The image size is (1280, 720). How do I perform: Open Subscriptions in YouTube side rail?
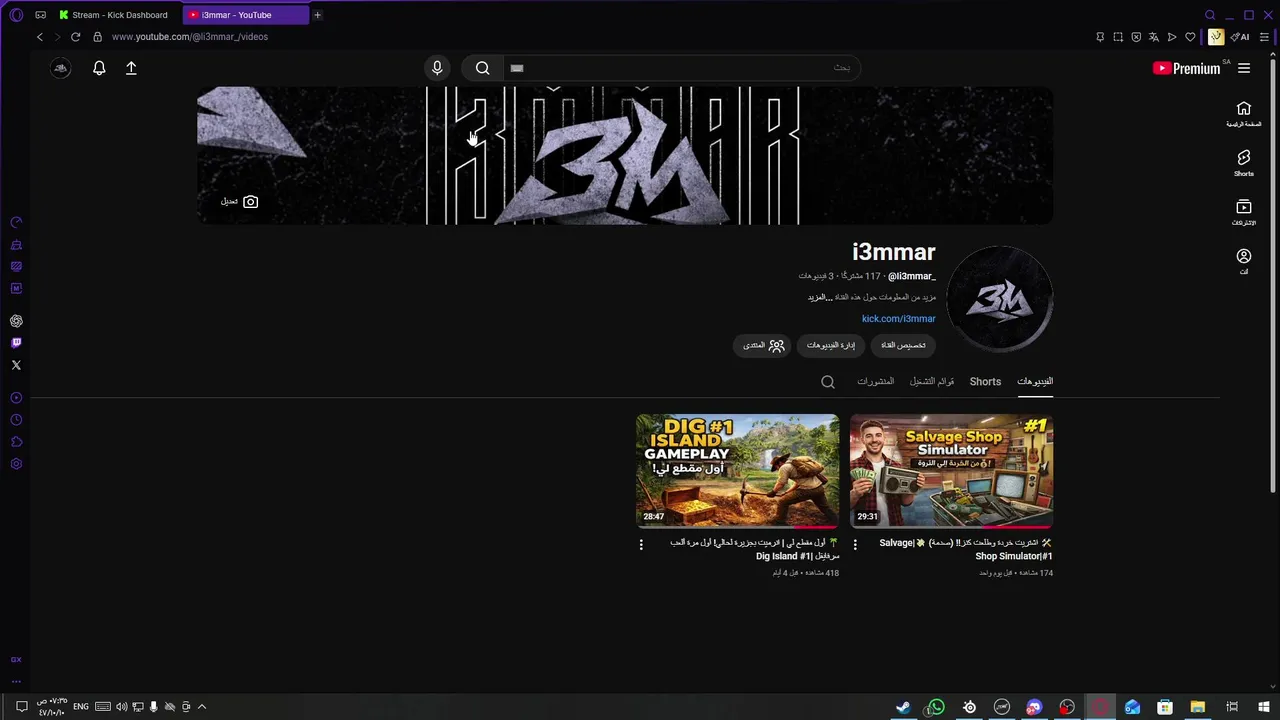tap(1244, 212)
